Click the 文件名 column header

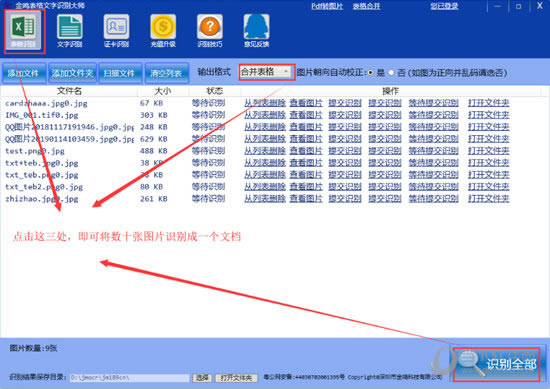[69, 91]
